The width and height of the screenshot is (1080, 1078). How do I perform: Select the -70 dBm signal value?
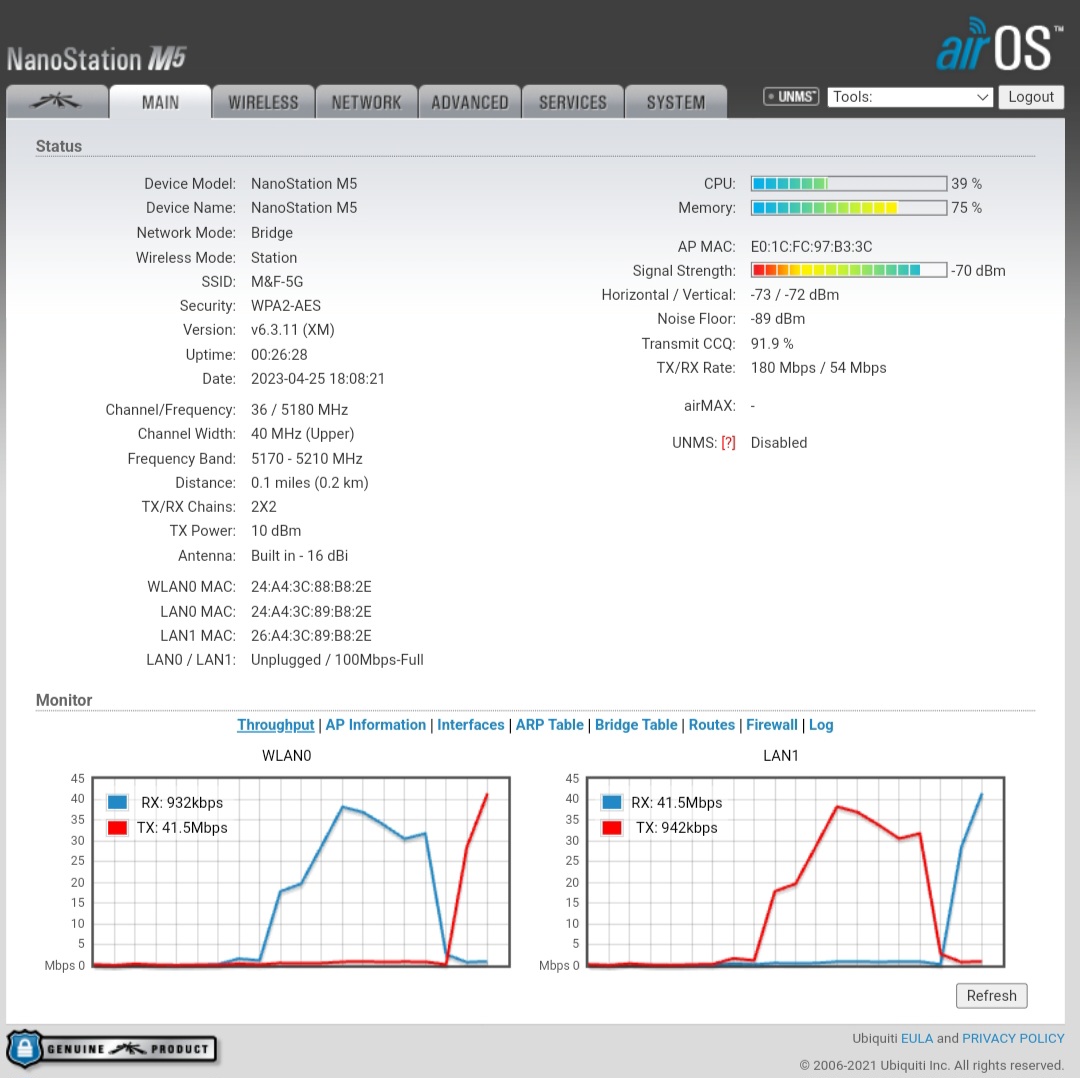click(978, 271)
